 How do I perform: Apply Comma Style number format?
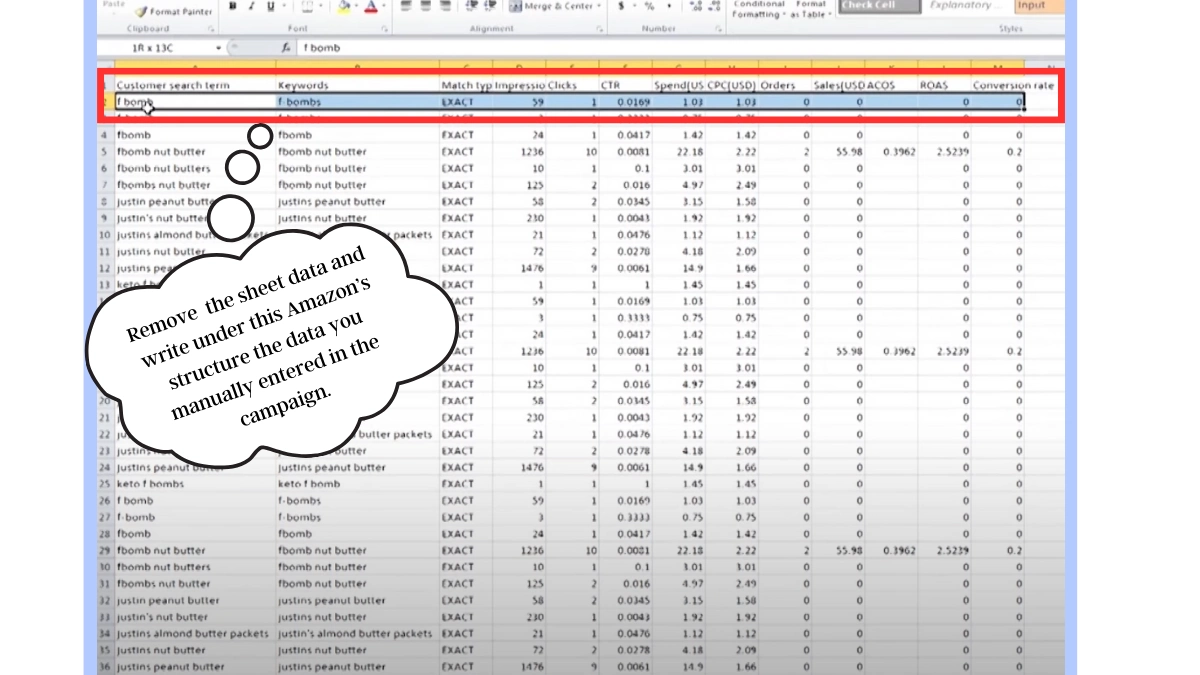coord(668,7)
